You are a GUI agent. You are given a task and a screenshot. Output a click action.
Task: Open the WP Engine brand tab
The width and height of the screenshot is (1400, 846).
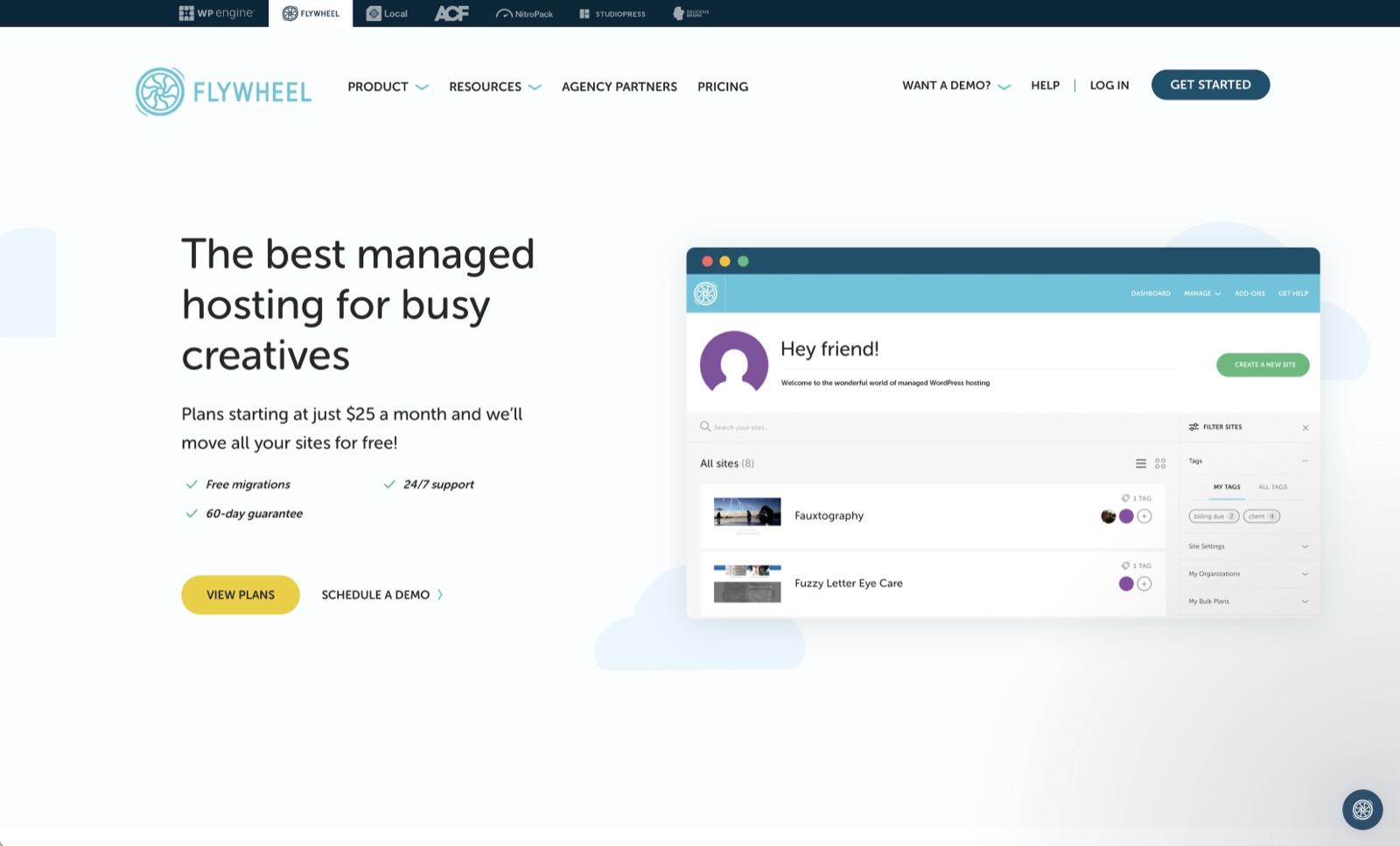pos(216,13)
